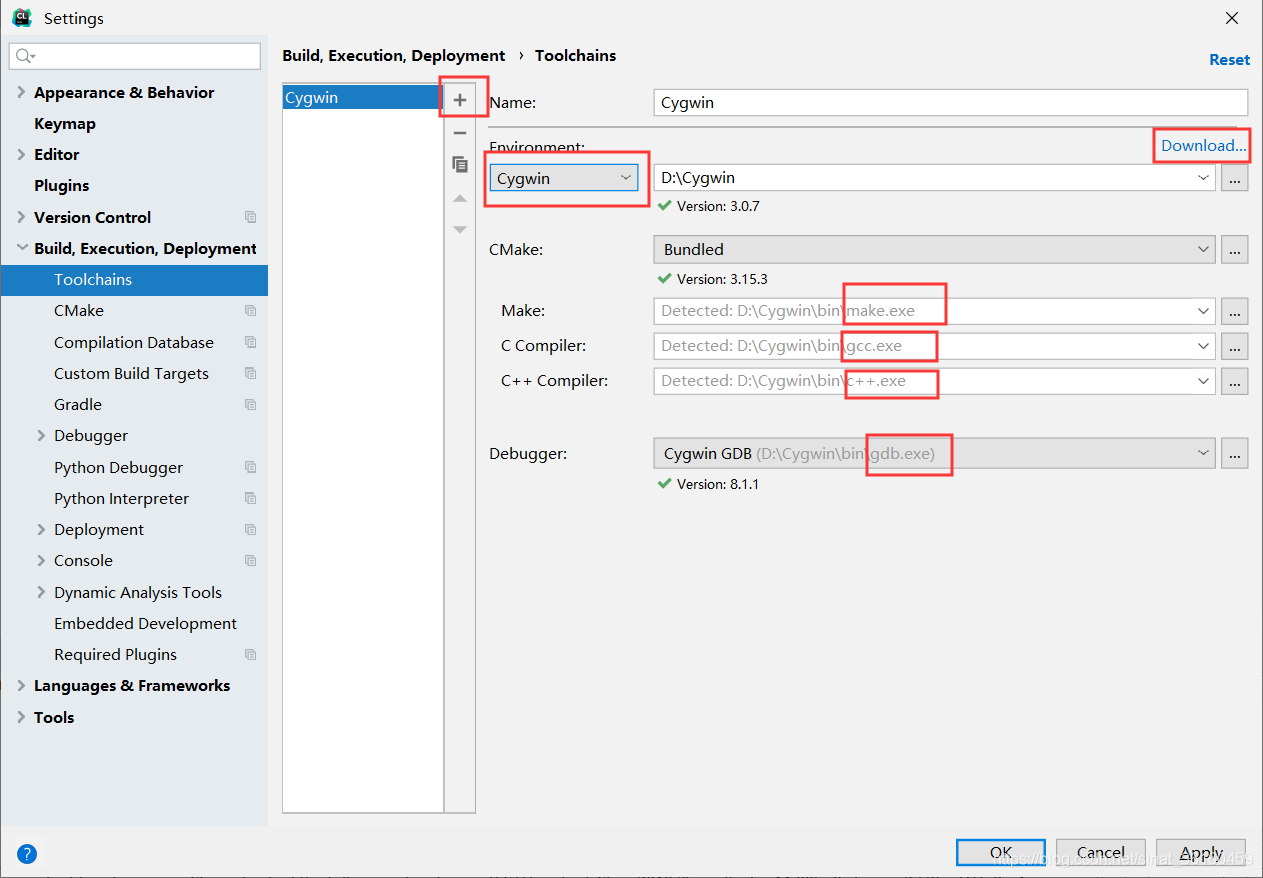The width and height of the screenshot is (1263, 878).
Task: Open the C++ Compiler path dropdown
Action: pyautogui.click(x=1203, y=381)
